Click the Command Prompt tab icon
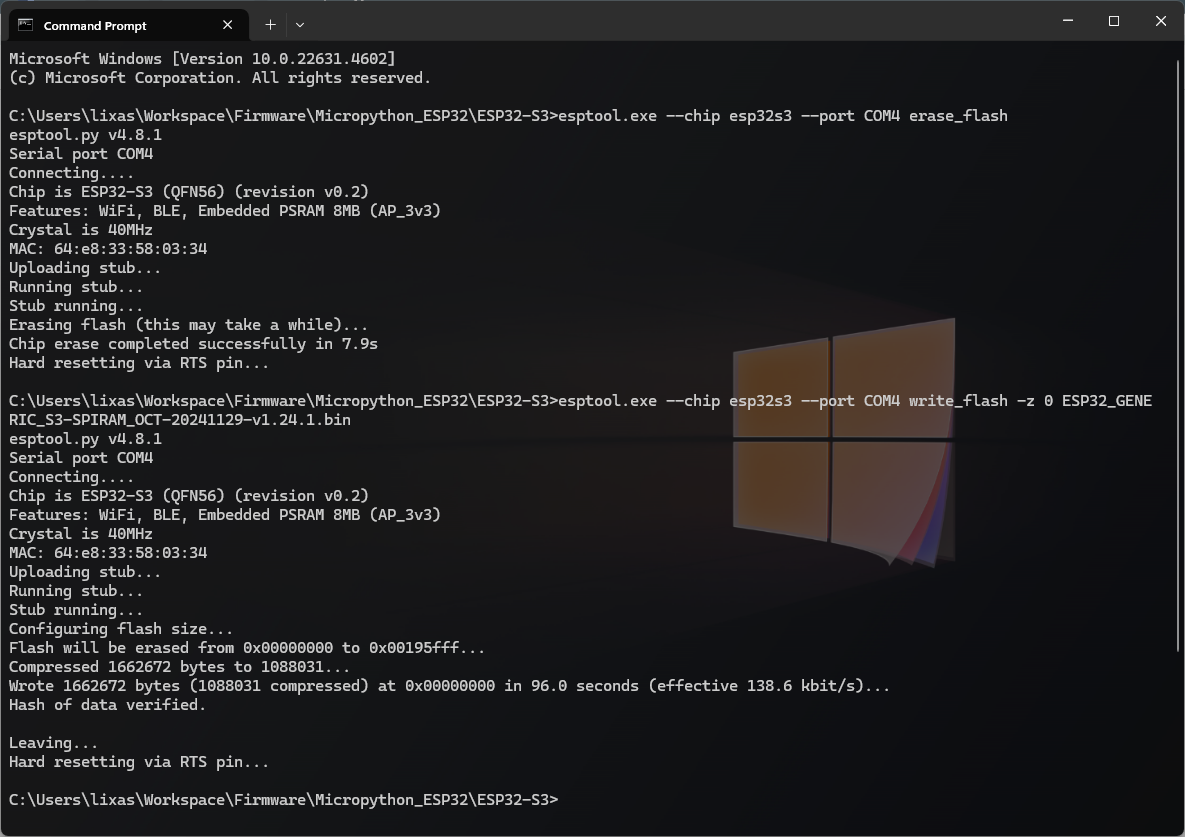 [x=26, y=25]
